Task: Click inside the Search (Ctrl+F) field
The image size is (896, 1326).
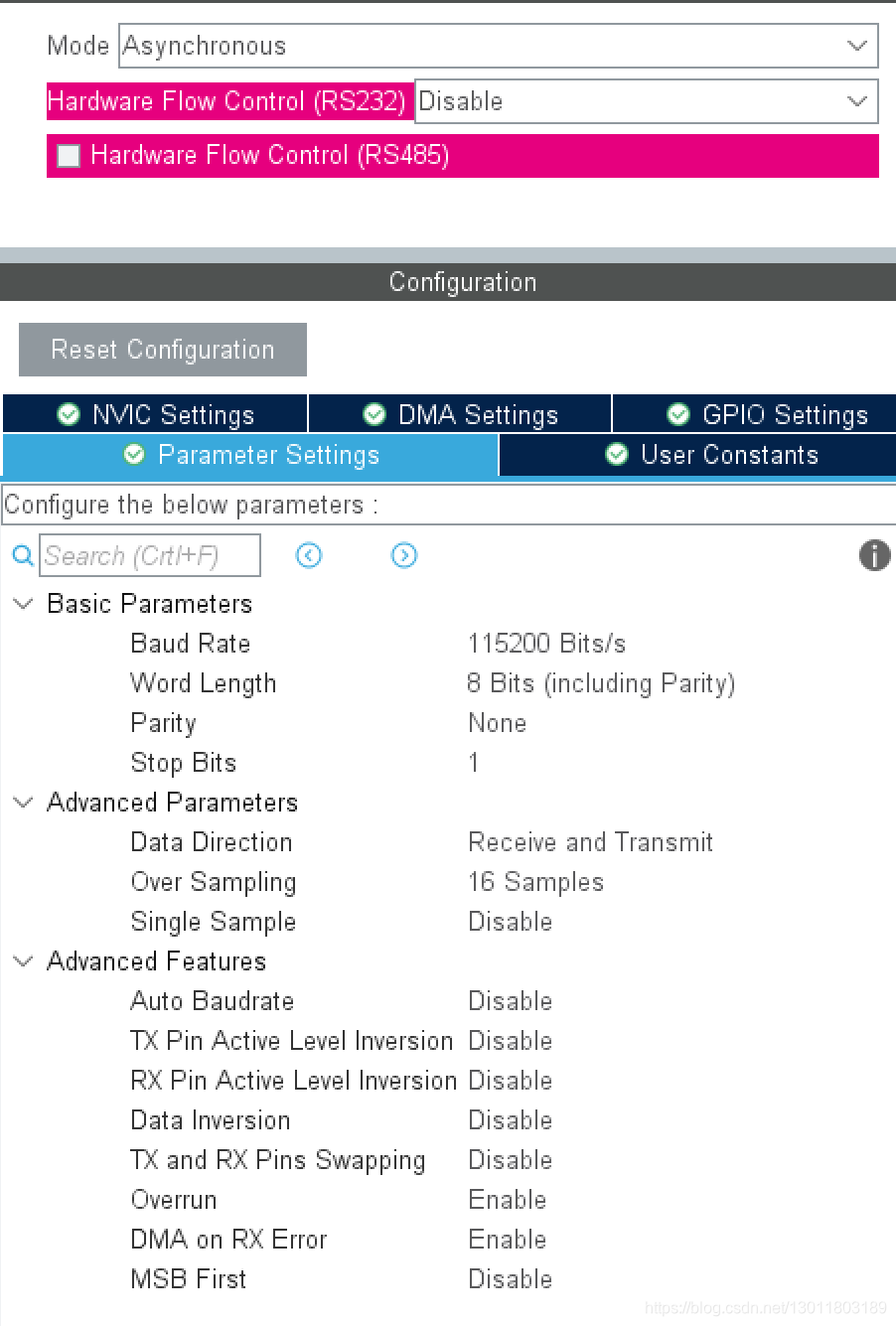Action: pyautogui.click(x=149, y=555)
